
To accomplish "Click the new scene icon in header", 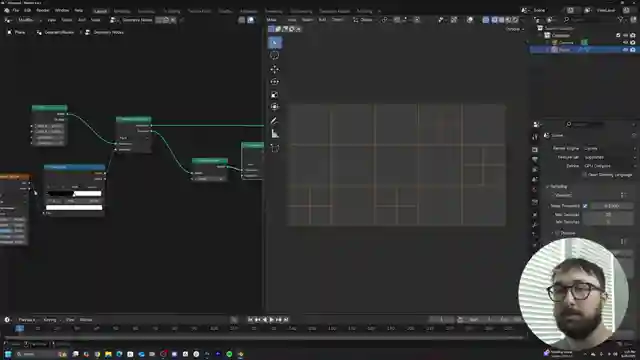I will point(571,10).
